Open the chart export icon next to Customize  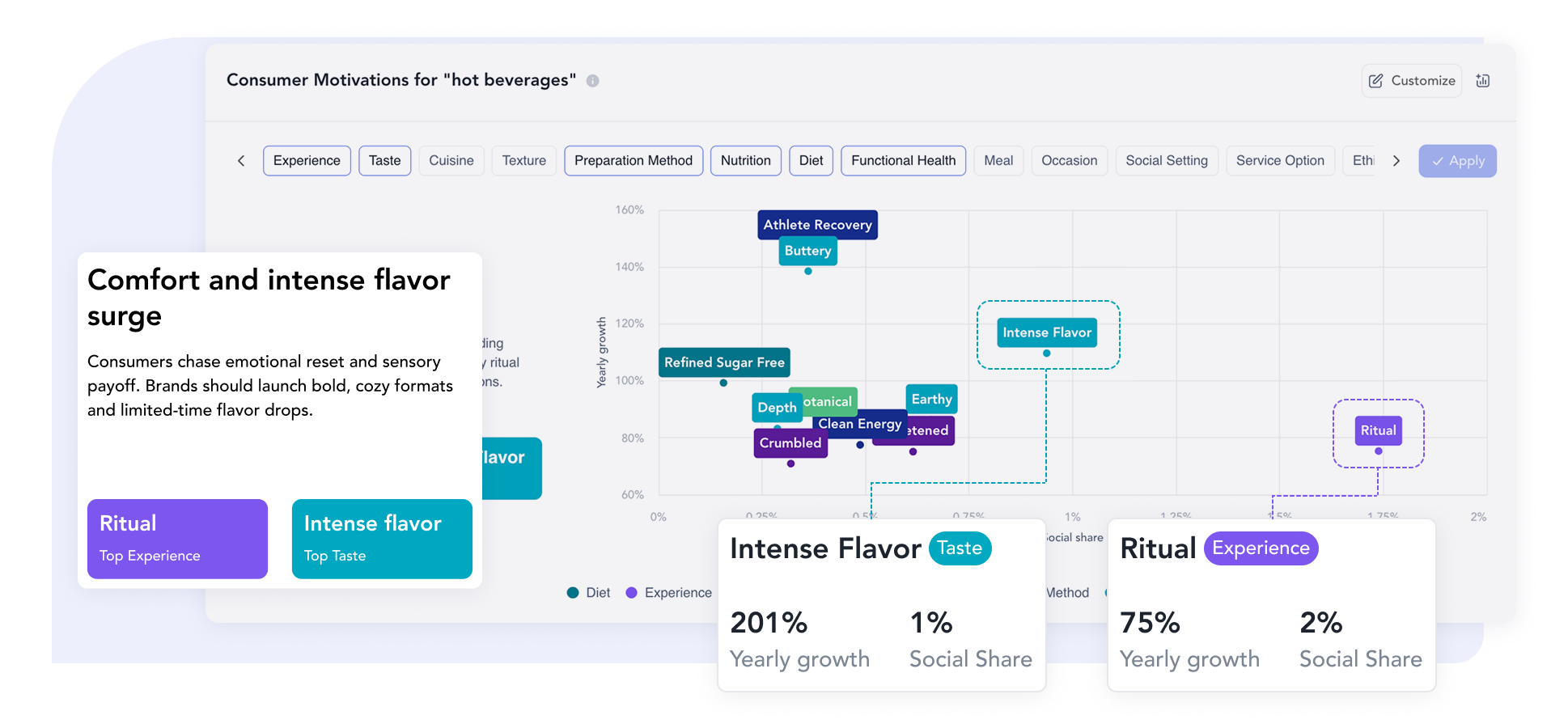[1482, 81]
